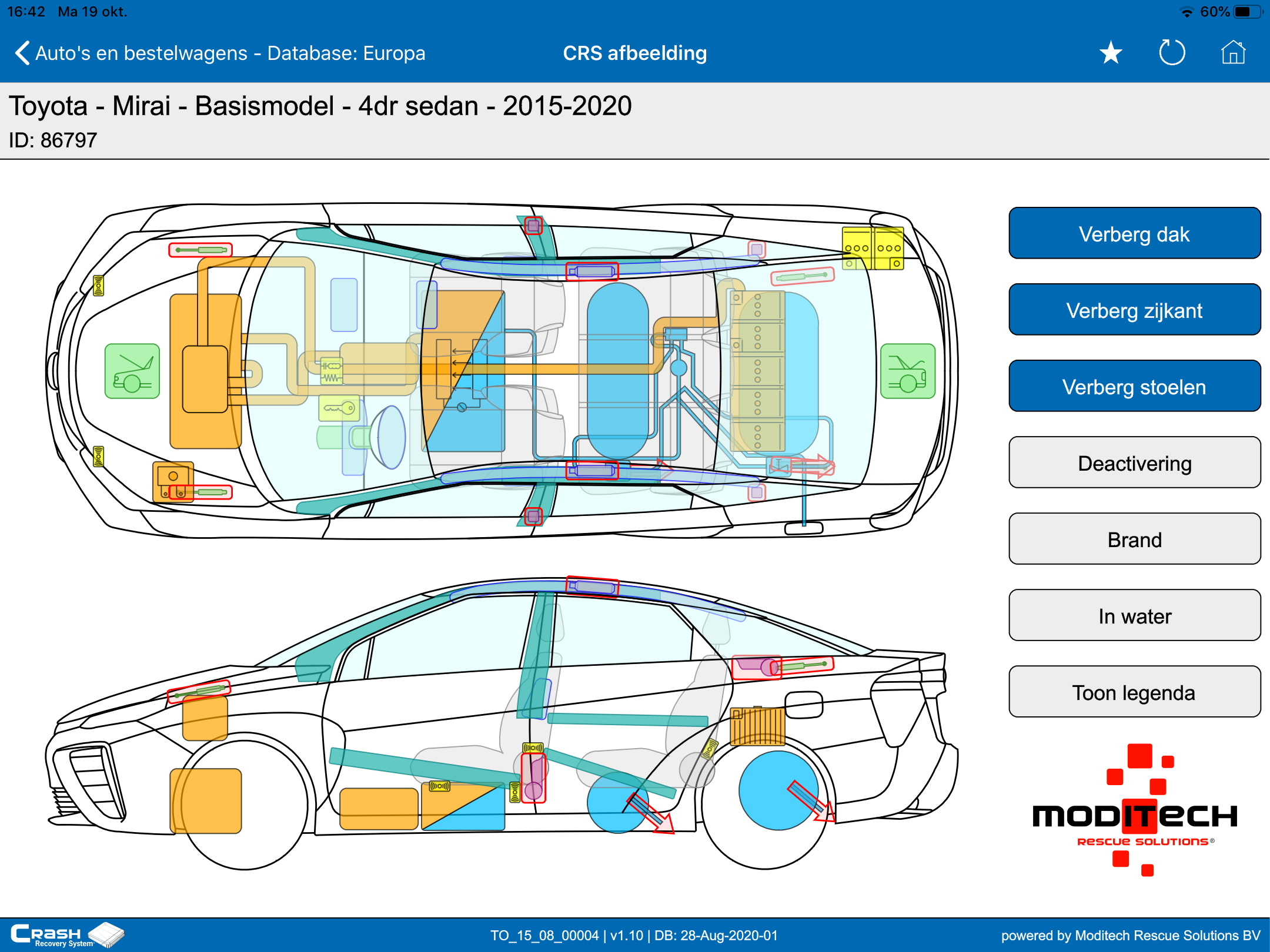This screenshot has height=952, width=1270.
Task: Tap upper B-pillar belt anchor top view
Action: click(x=533, y=226)
